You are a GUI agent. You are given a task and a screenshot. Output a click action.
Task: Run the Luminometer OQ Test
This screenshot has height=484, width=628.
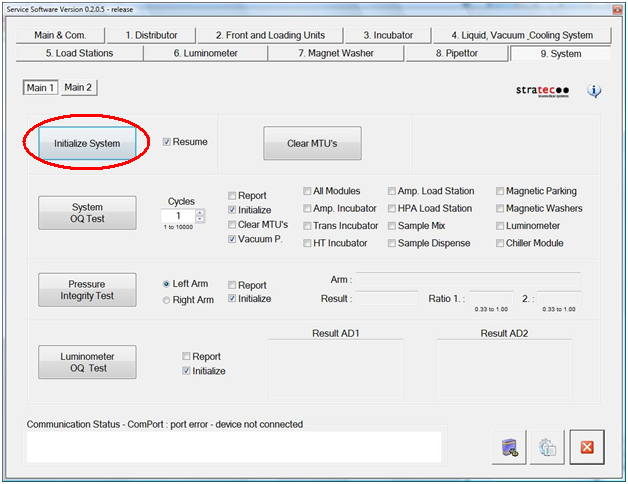click(86, 362)
